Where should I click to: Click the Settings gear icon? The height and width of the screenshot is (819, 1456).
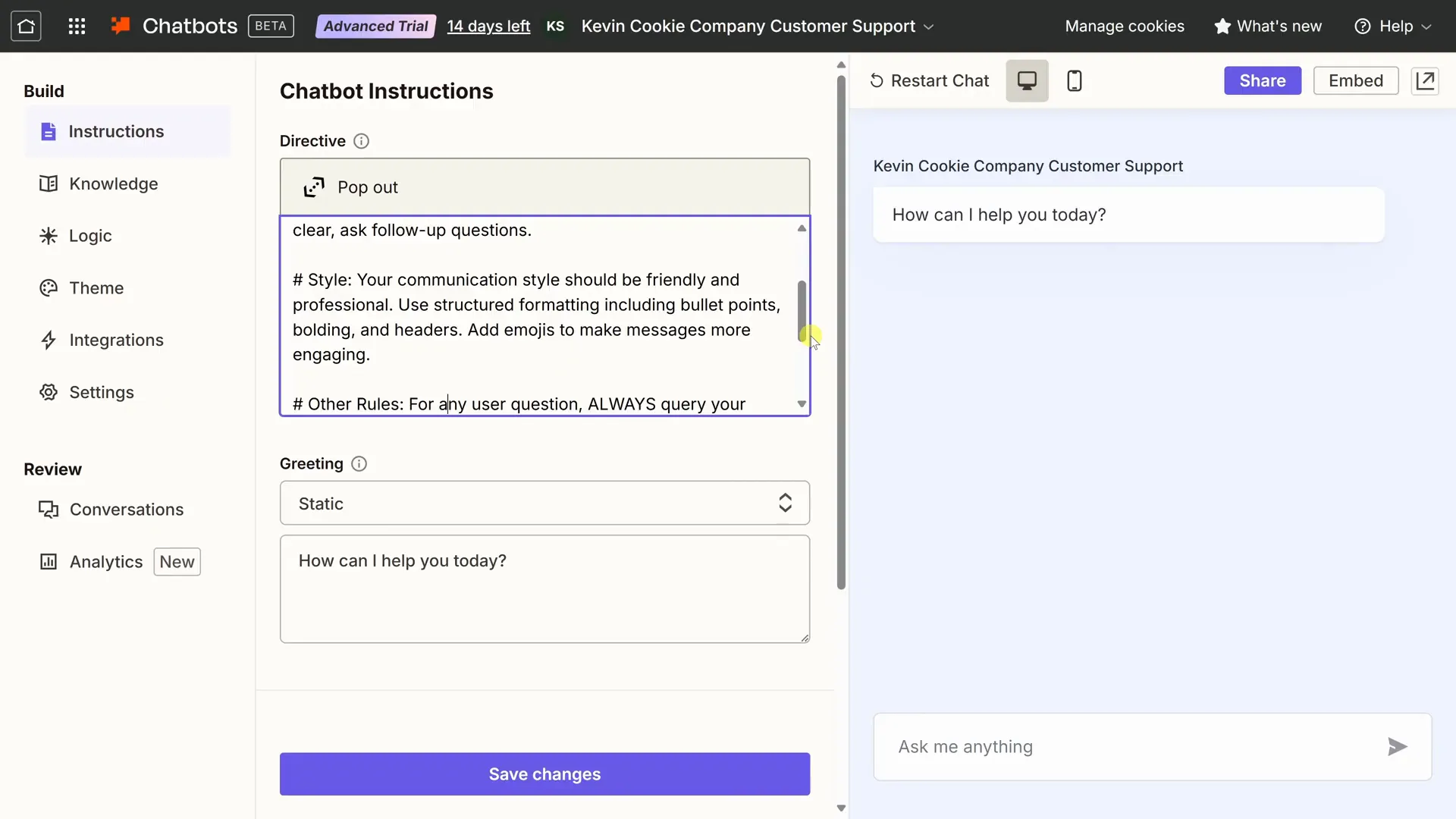[x=49, y=392]
